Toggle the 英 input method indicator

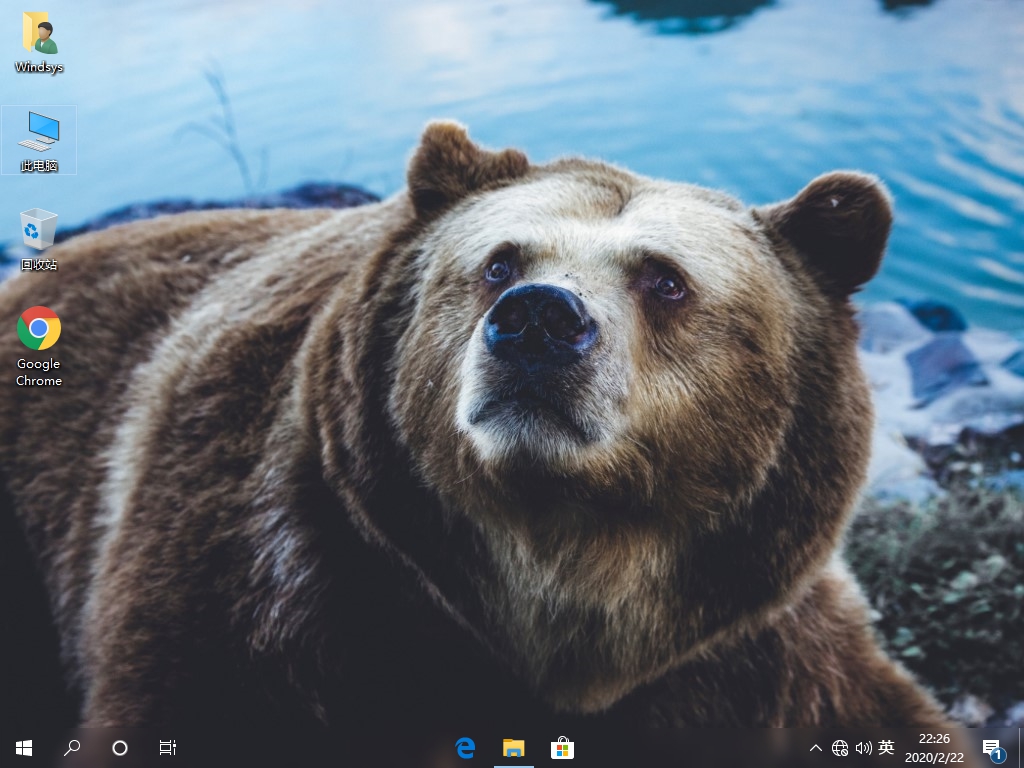click(x=886, y=747)
